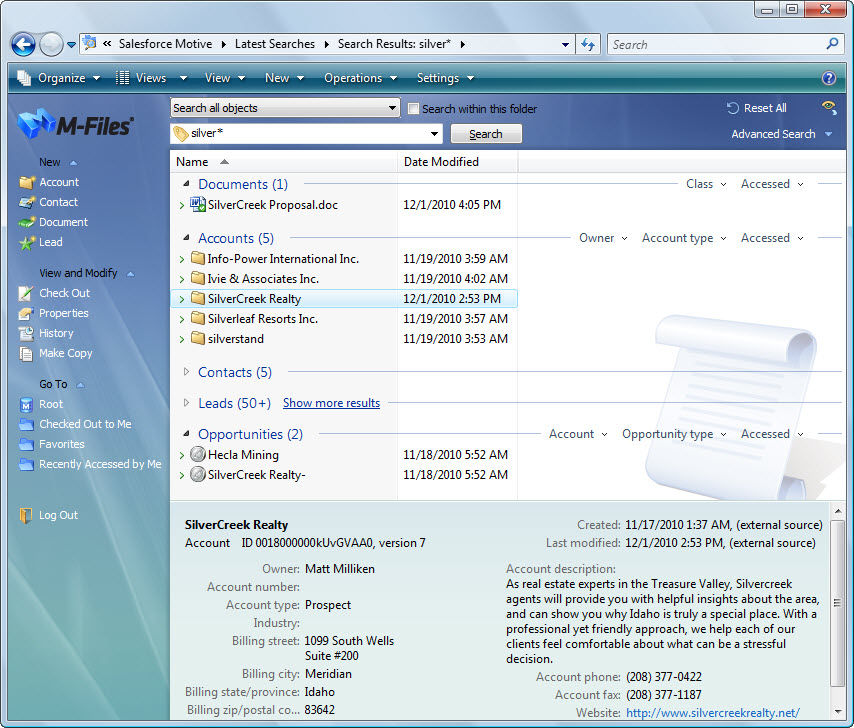Image resolution: width=854 pixels, height=728 pixels.
Task: Open the silvercreekrealty.net website link
Action: pyautogui.click(x=712, y=713)
